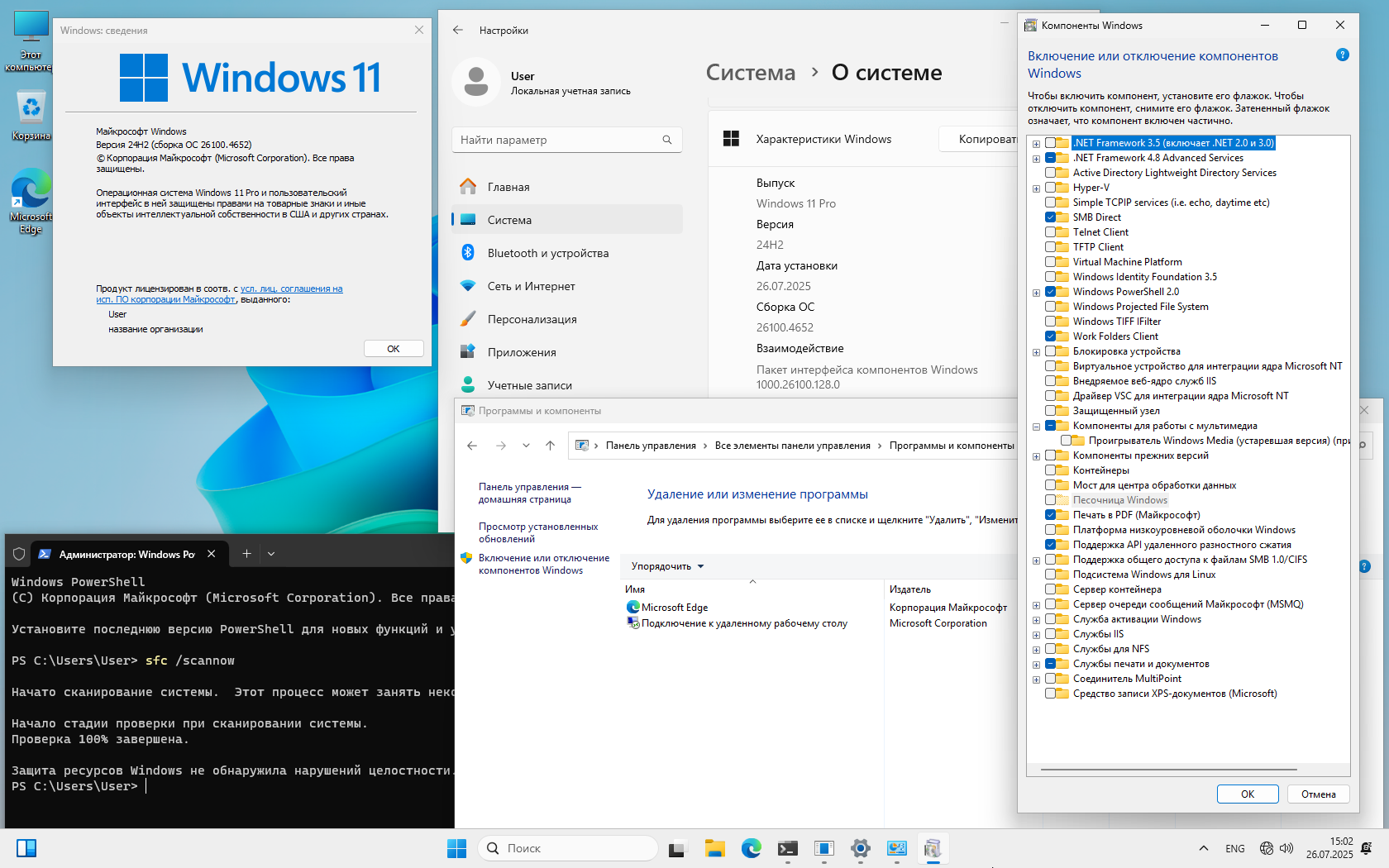1389x868 pixels.
Task: Click the Settings gear taskbar icon
Action: (x=860, y=848)
